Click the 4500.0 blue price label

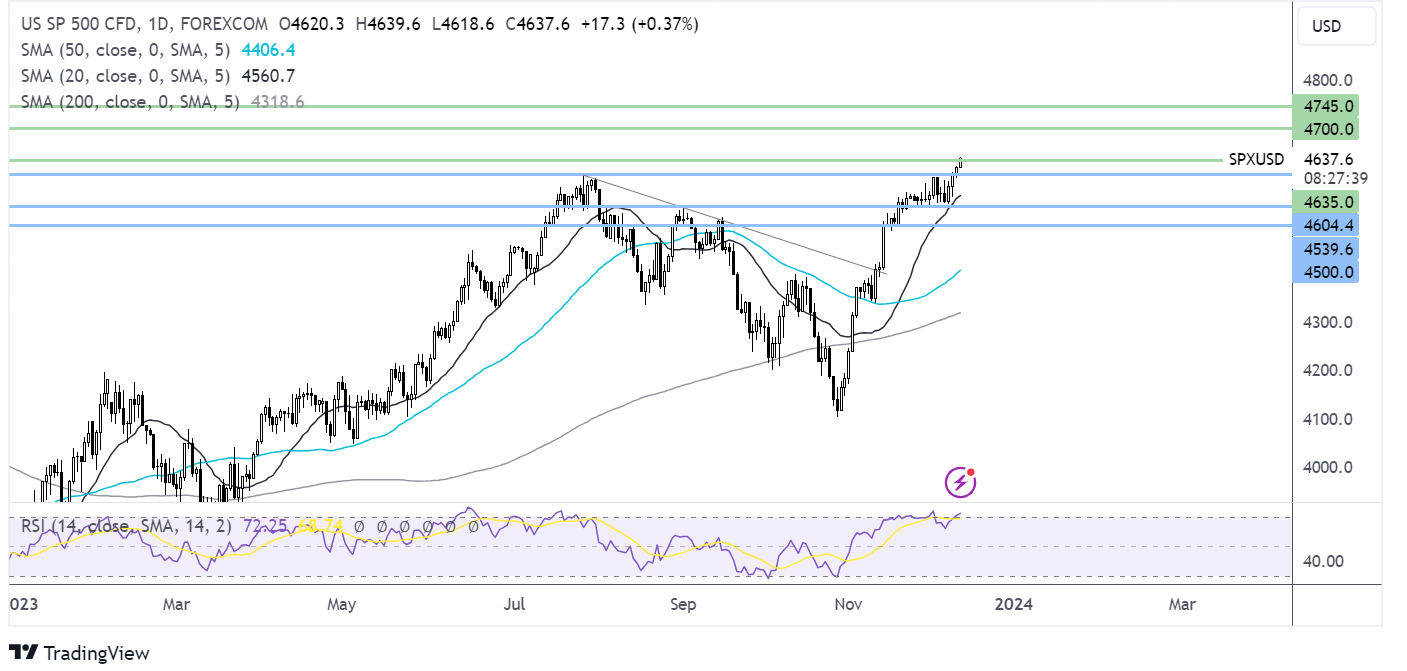click(1325, 272)
